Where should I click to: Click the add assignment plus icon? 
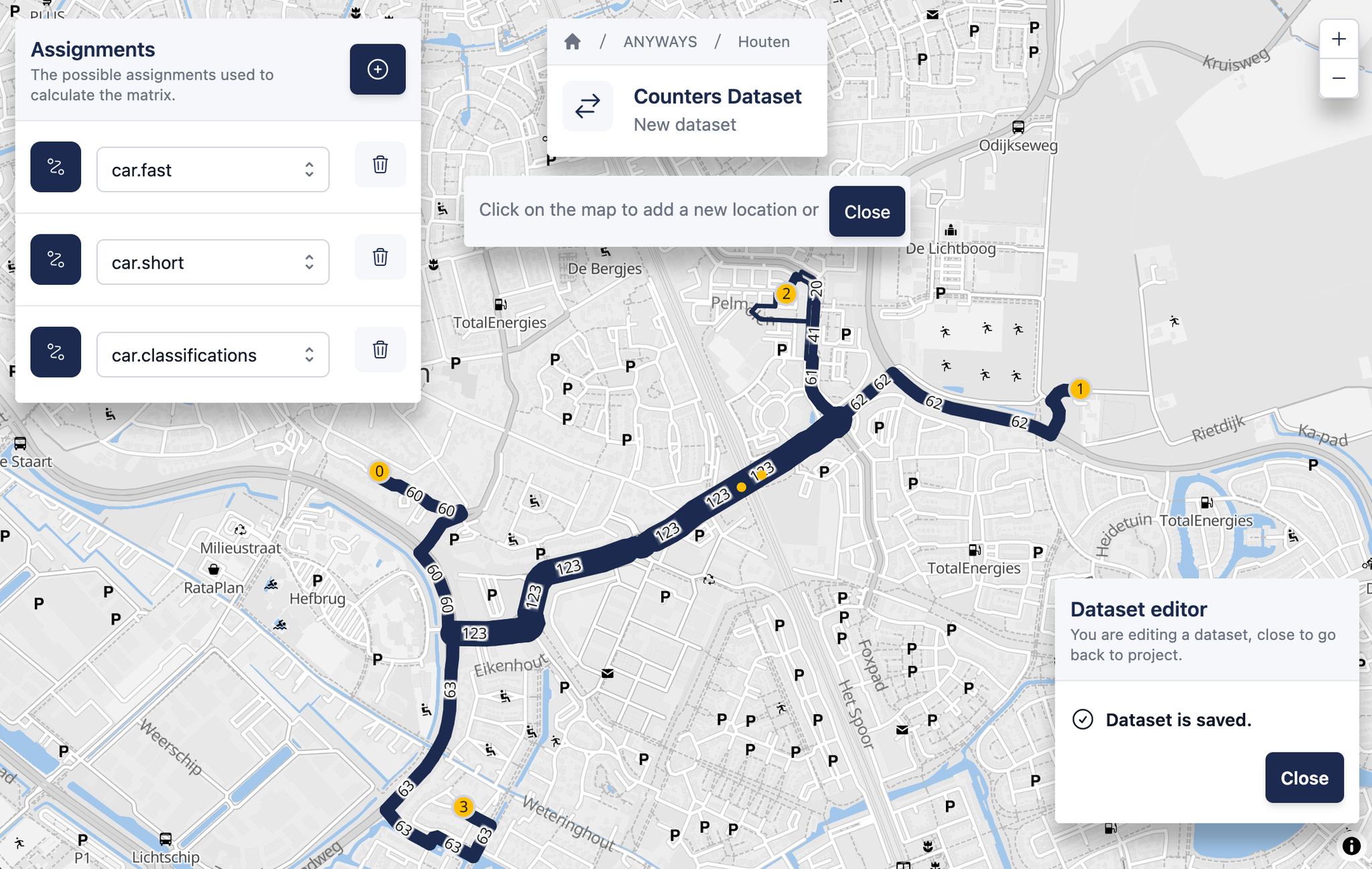377,69
